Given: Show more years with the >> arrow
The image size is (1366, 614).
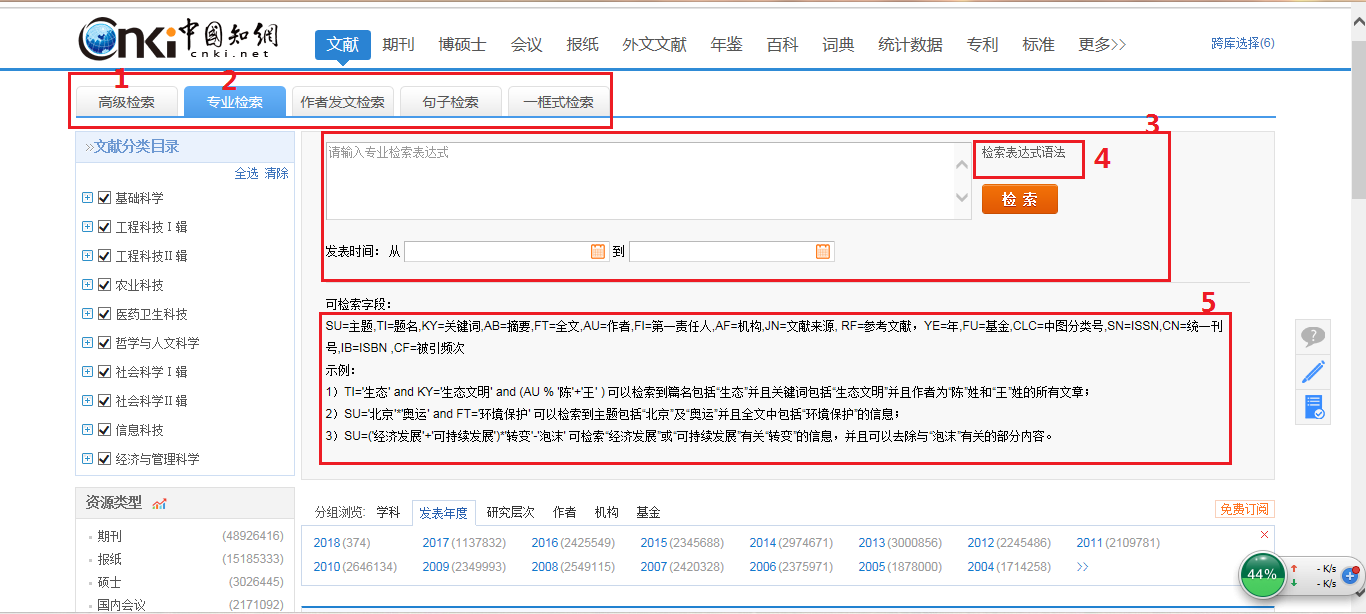Looking at the screenshot, I should click(1082, 567).
